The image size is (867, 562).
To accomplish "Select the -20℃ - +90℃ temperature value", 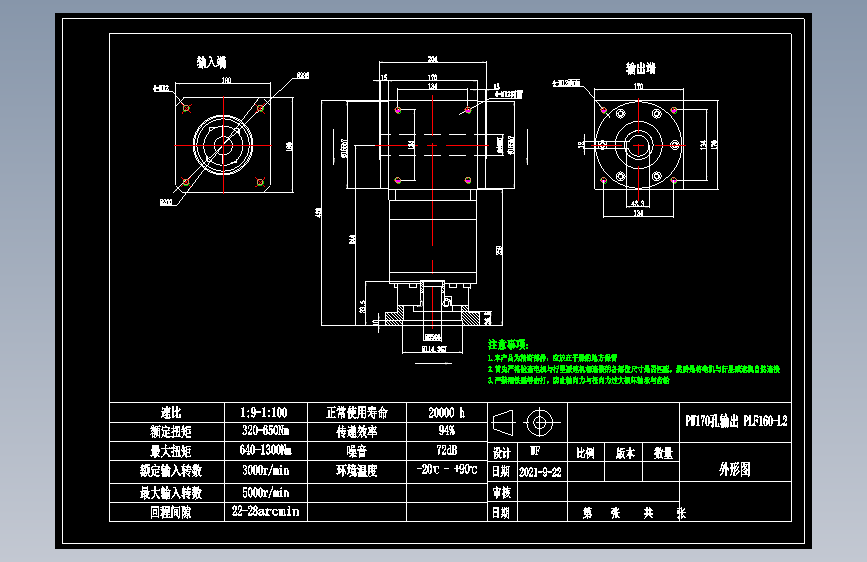I will [x=447, y=470].
